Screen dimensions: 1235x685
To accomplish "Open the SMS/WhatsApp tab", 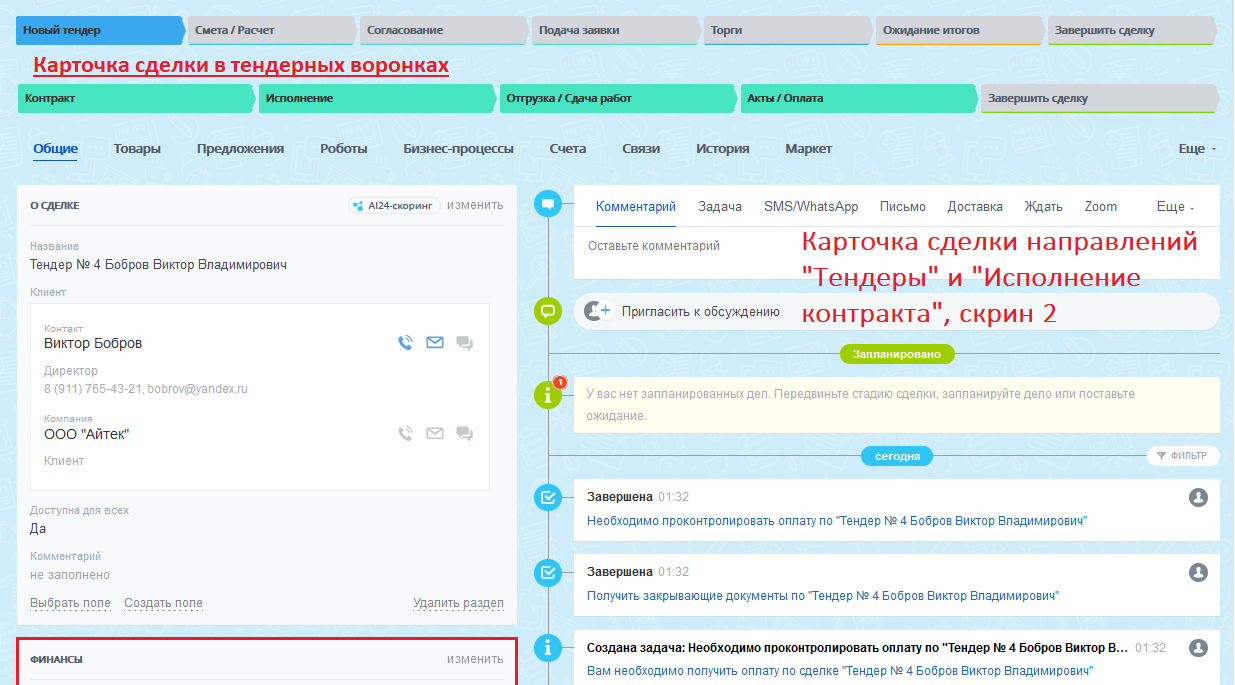I will [811, 207].
